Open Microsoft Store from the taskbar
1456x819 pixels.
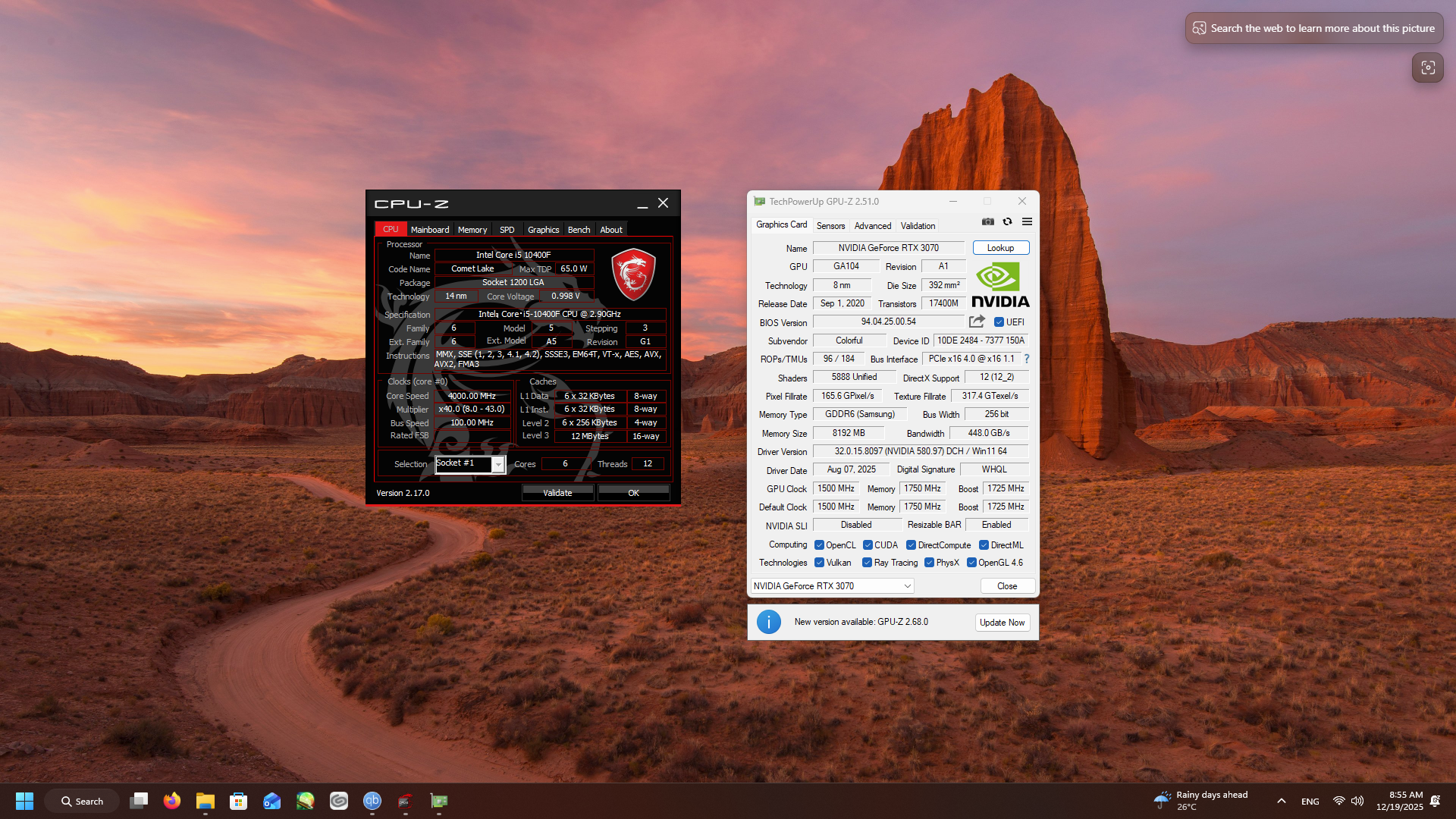click(x=239, y=801)
